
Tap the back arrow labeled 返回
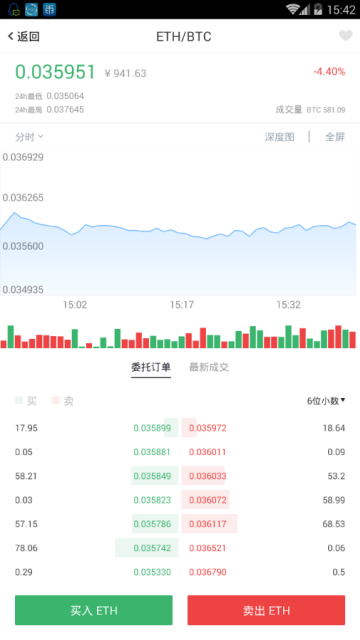(24, 36)
